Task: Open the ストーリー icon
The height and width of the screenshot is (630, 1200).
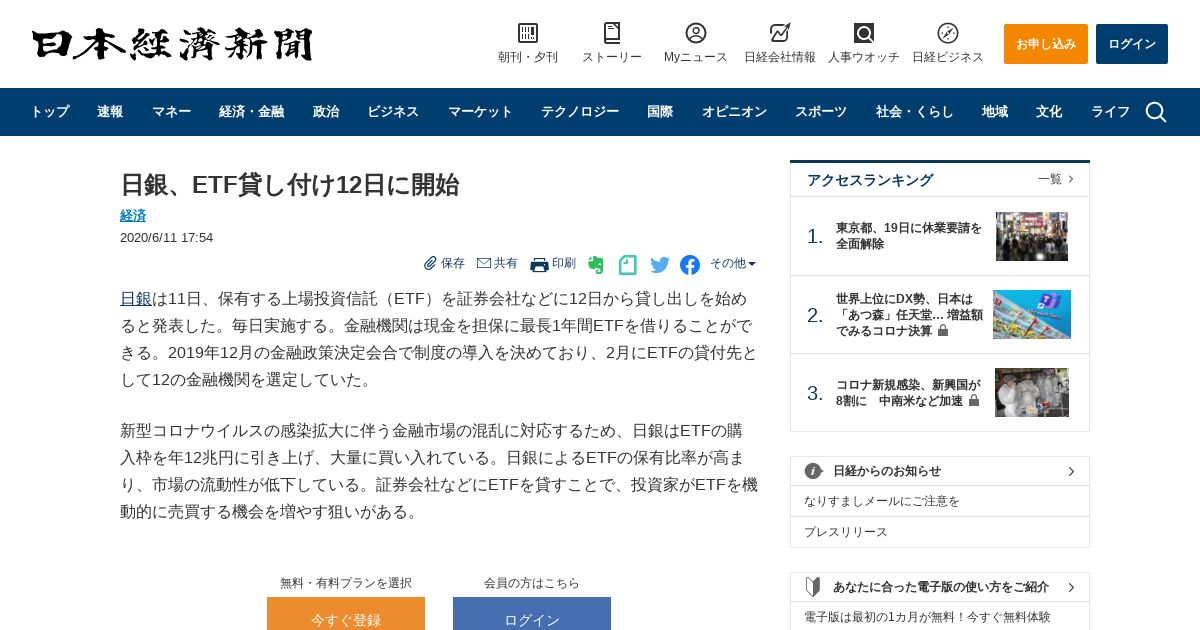Action: (612, 33)
